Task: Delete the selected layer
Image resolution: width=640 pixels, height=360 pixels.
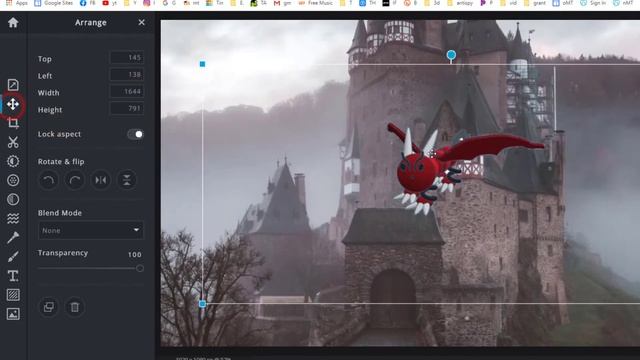Action: (x=75, y=307)
